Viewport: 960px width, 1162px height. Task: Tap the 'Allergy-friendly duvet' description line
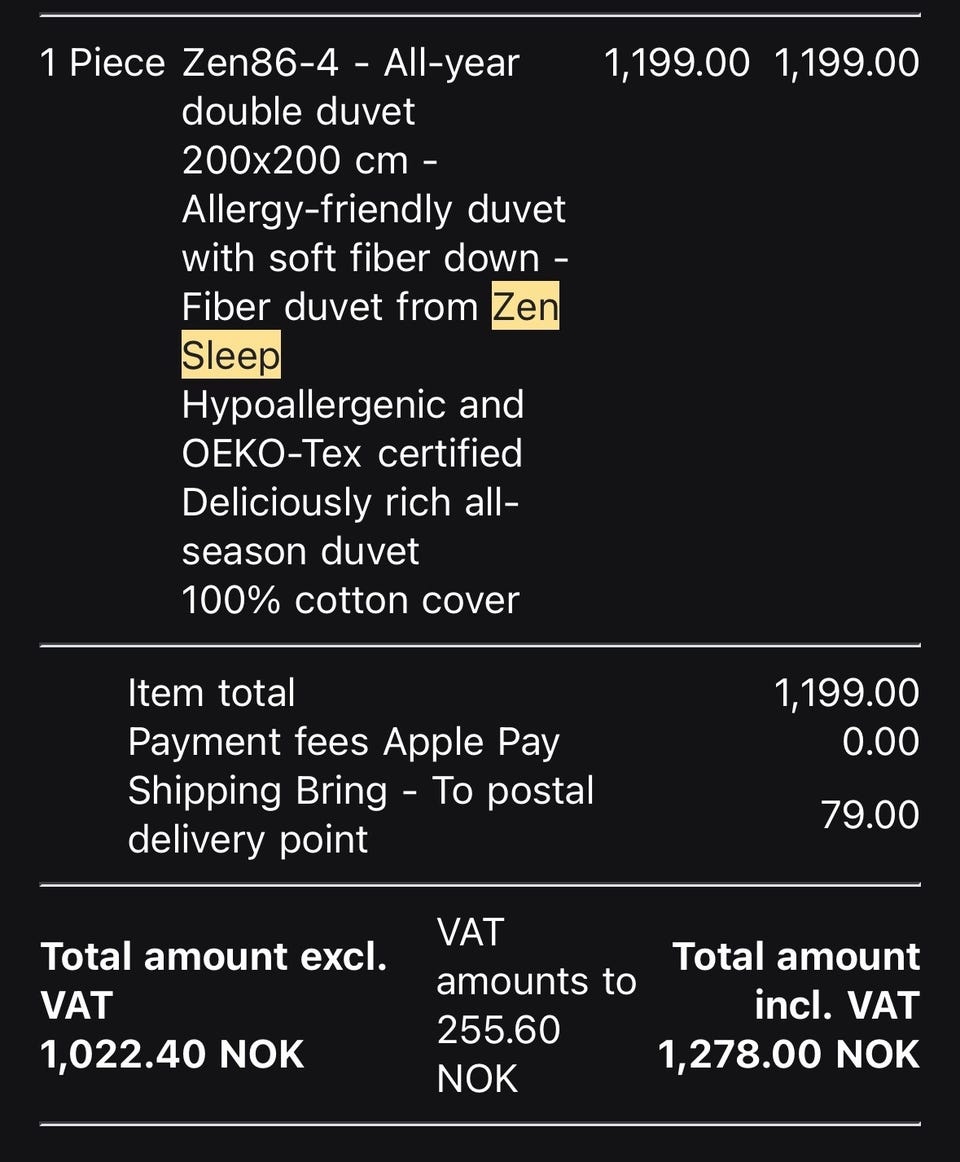point(374,209)
